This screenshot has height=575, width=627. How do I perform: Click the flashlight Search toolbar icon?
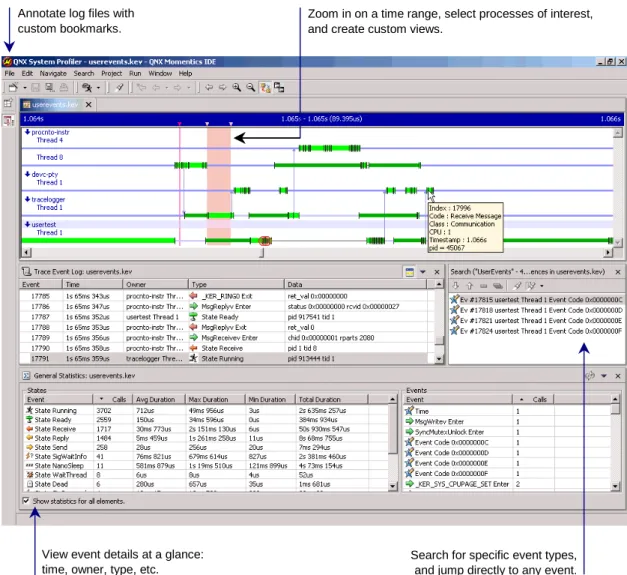[x=119, y=87]
